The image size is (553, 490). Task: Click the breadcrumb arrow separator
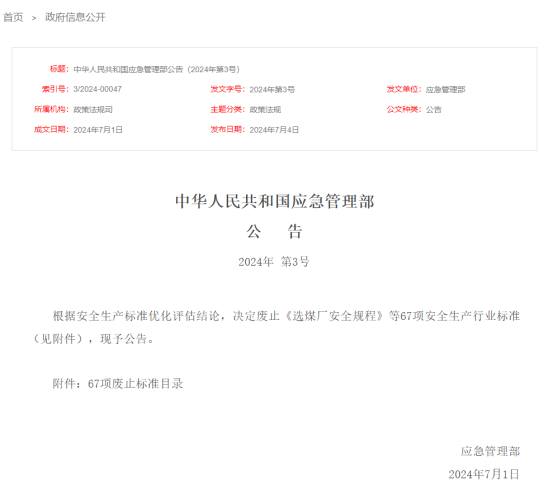(x=34, y=18)
